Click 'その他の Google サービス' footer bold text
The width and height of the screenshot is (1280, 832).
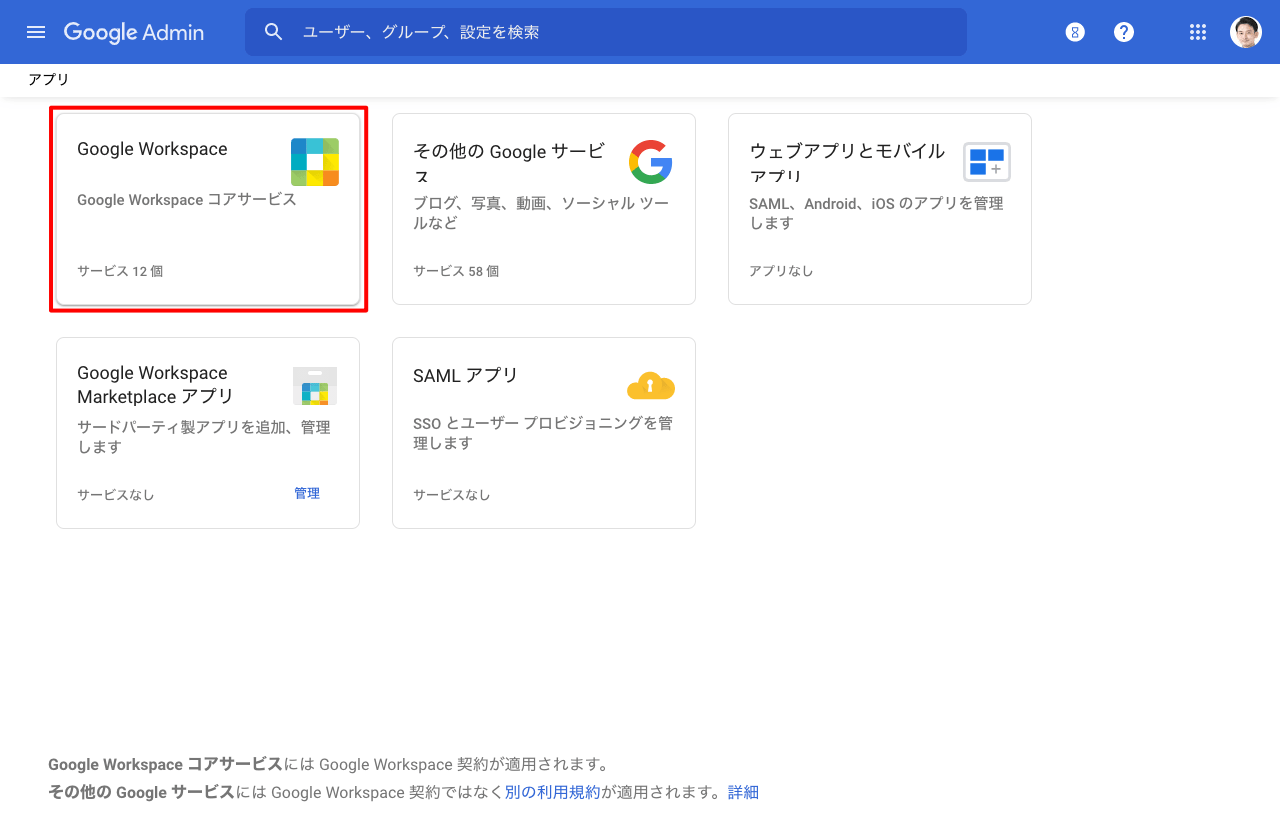click(141, 792)
